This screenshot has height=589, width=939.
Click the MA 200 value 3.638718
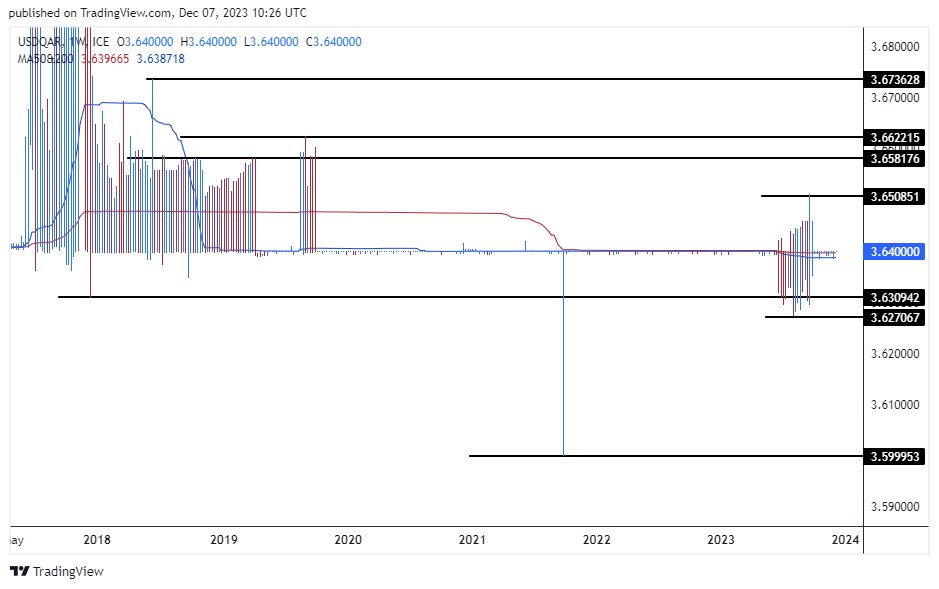160,58
